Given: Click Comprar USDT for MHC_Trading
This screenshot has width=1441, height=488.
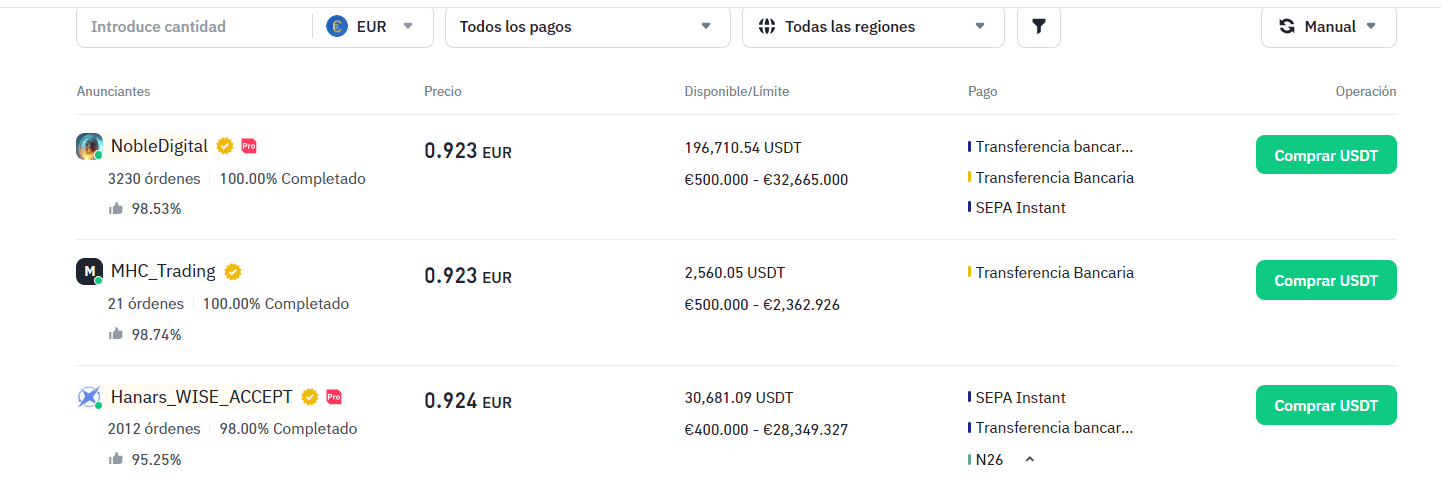Looking at the screenshot, I should [x=1326, y=280].
